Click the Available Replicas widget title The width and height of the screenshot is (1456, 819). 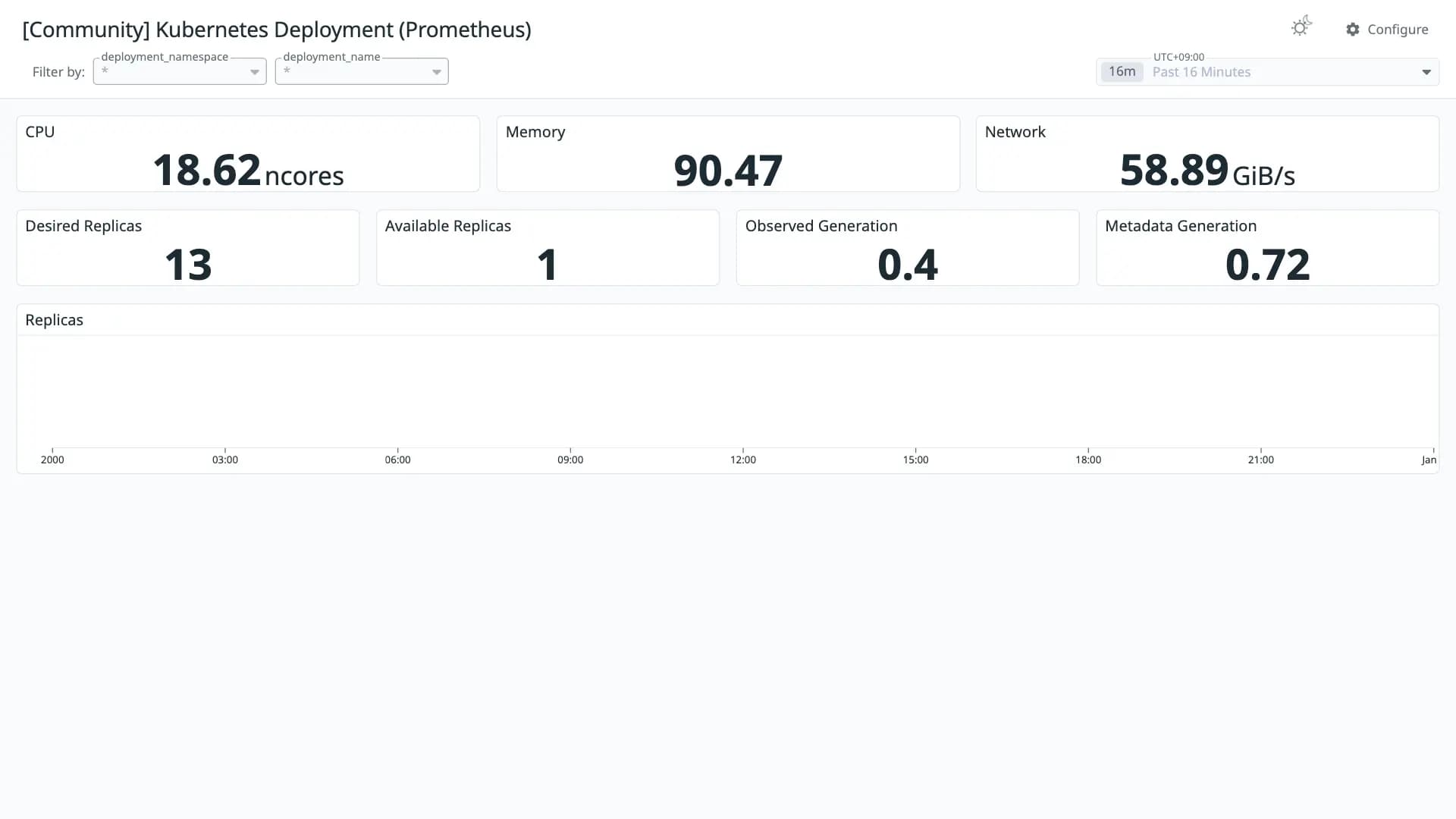click(x=448, y=226)
